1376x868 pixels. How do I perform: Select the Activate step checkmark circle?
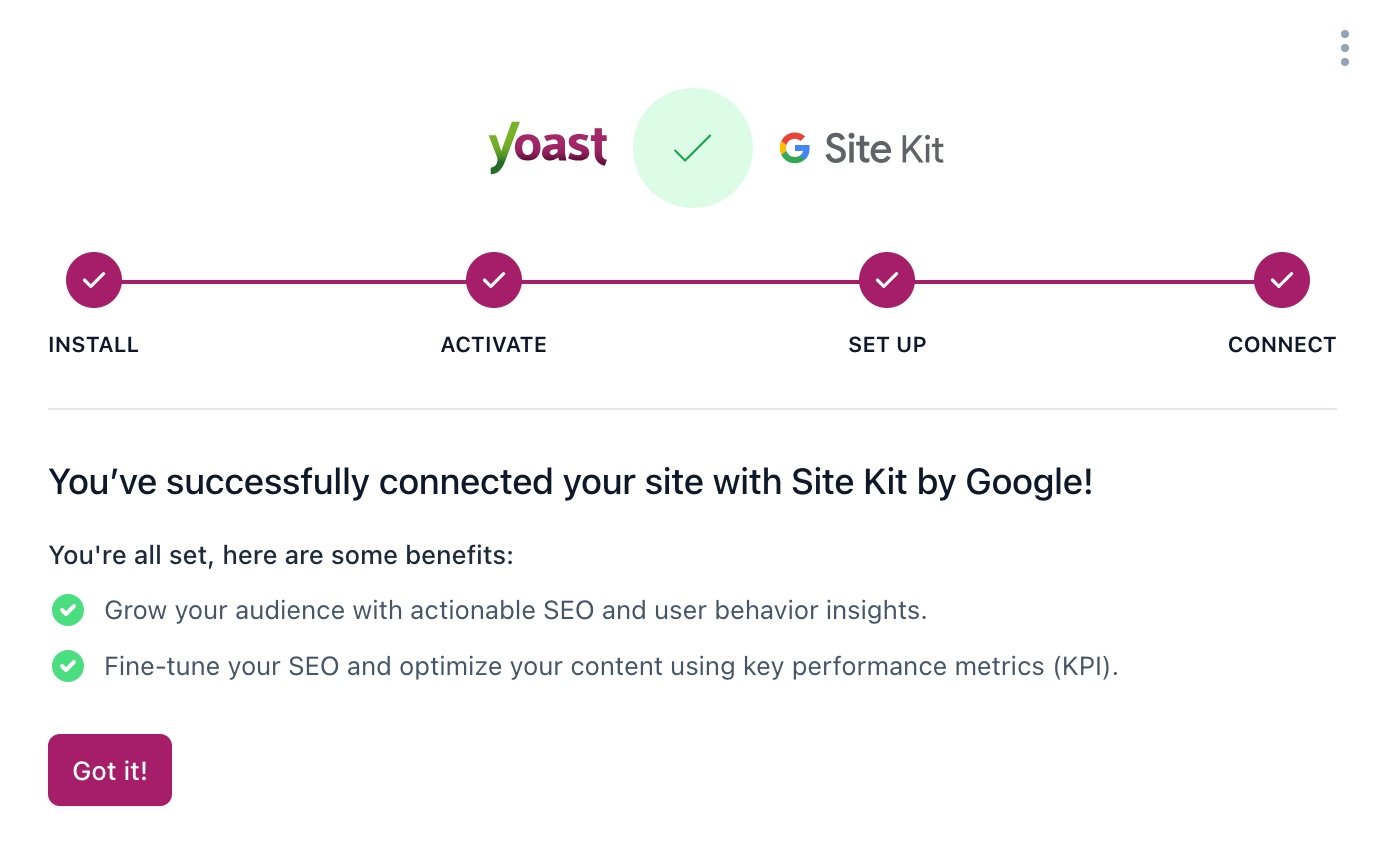(494, 281)
